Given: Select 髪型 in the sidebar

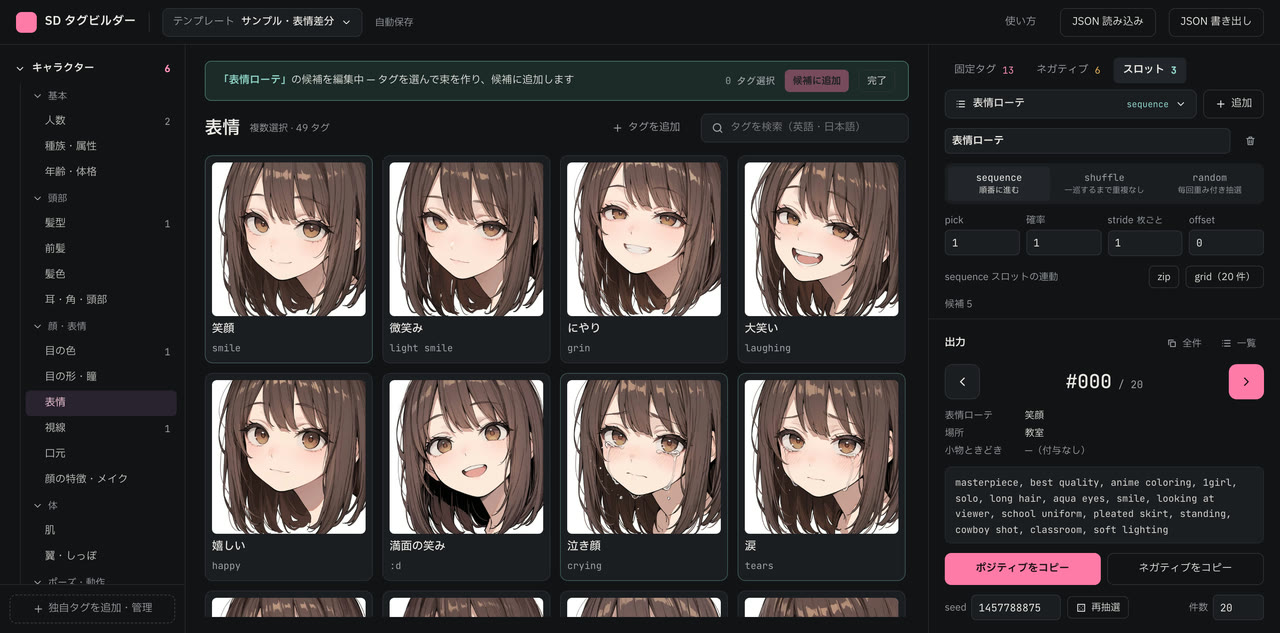Looking at the screenshot, I should 101,223.
